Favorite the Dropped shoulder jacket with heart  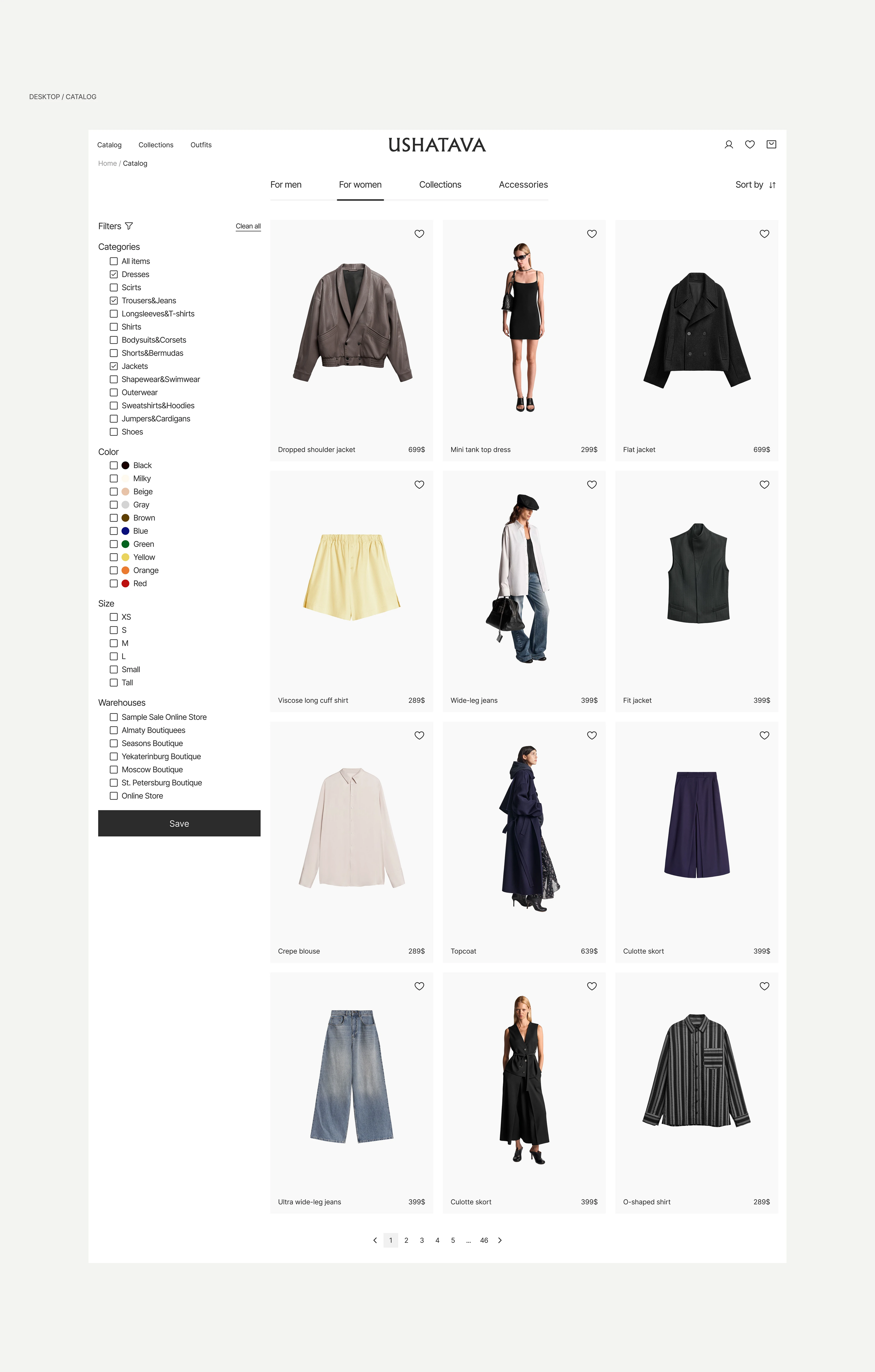pos(419,234)
